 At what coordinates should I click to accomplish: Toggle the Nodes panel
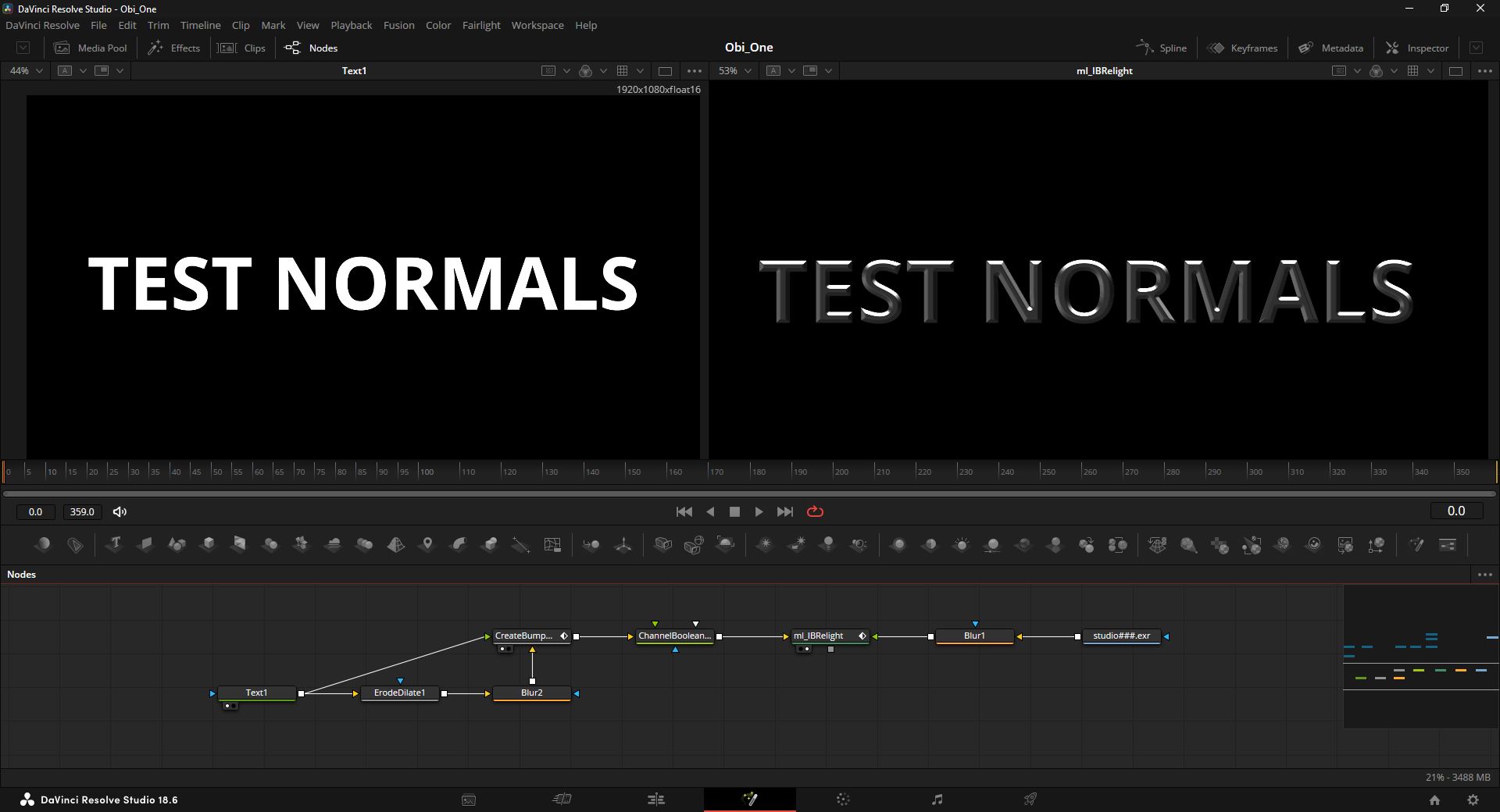click(x=311, y=48)
